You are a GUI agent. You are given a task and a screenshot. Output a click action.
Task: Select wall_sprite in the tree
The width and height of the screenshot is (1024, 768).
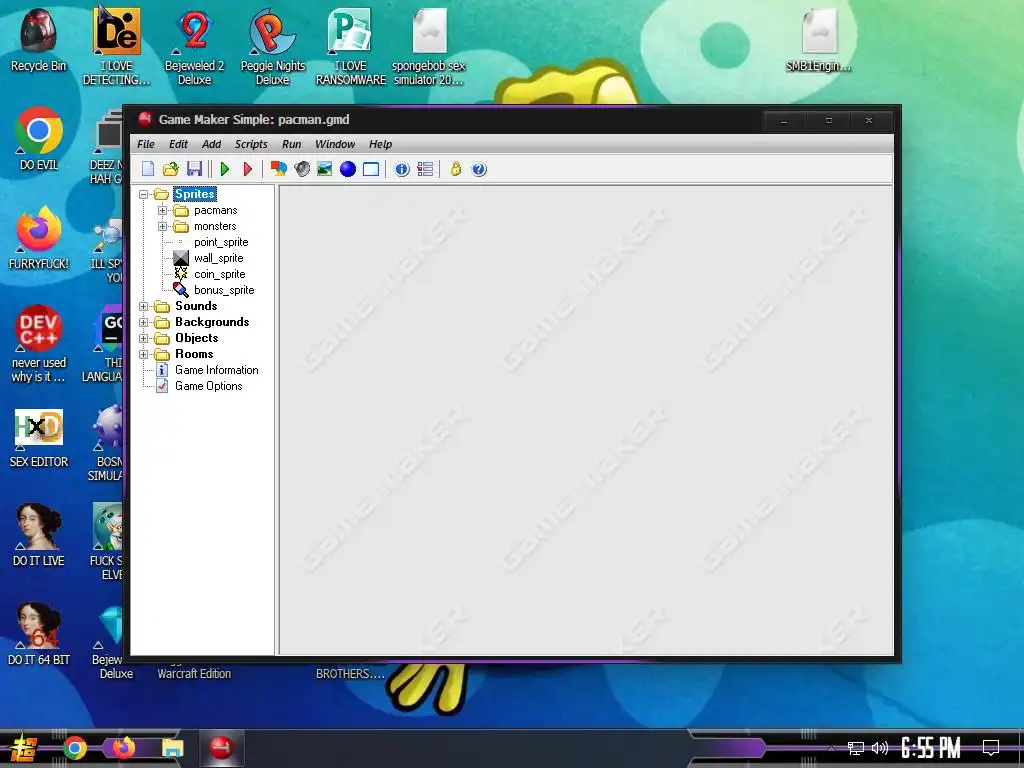(x=218, y=258)
